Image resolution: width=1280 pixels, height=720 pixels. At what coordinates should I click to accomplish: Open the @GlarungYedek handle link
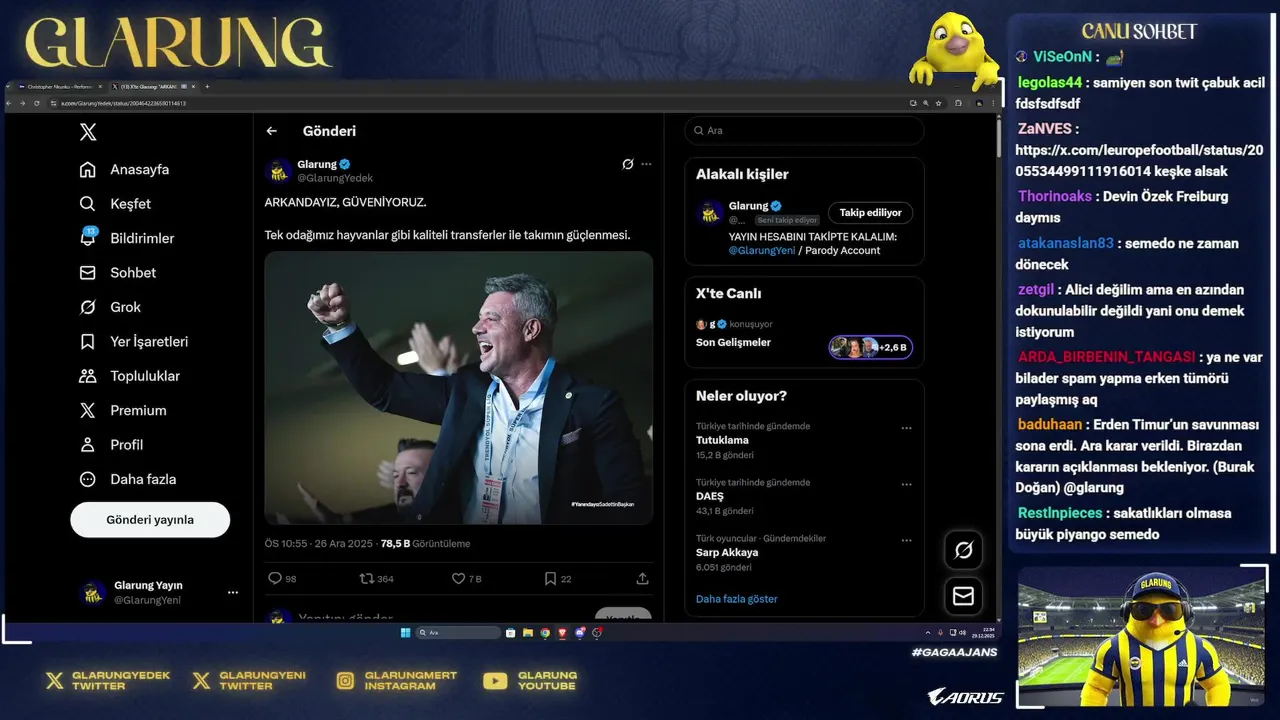coord(335,178)
